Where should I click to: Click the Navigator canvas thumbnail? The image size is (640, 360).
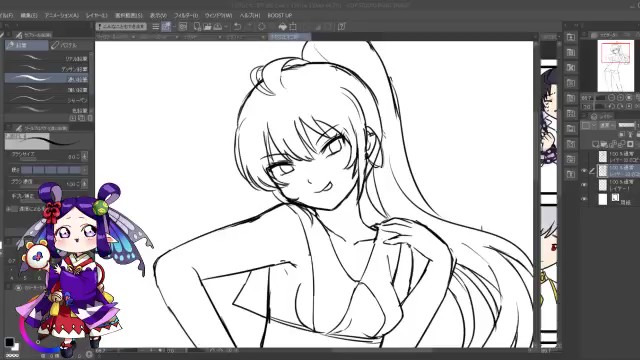tap(616, 66)
